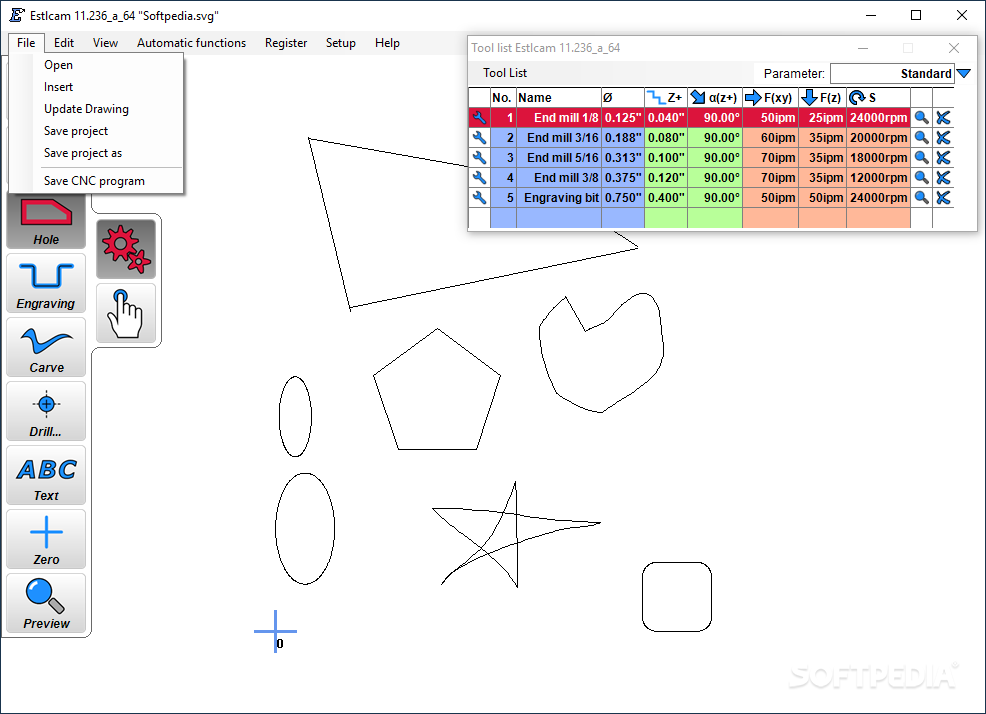The width and height of the screenshot is (986, 714).
Task: Open the Setup menu
Action: click(340, 43)
